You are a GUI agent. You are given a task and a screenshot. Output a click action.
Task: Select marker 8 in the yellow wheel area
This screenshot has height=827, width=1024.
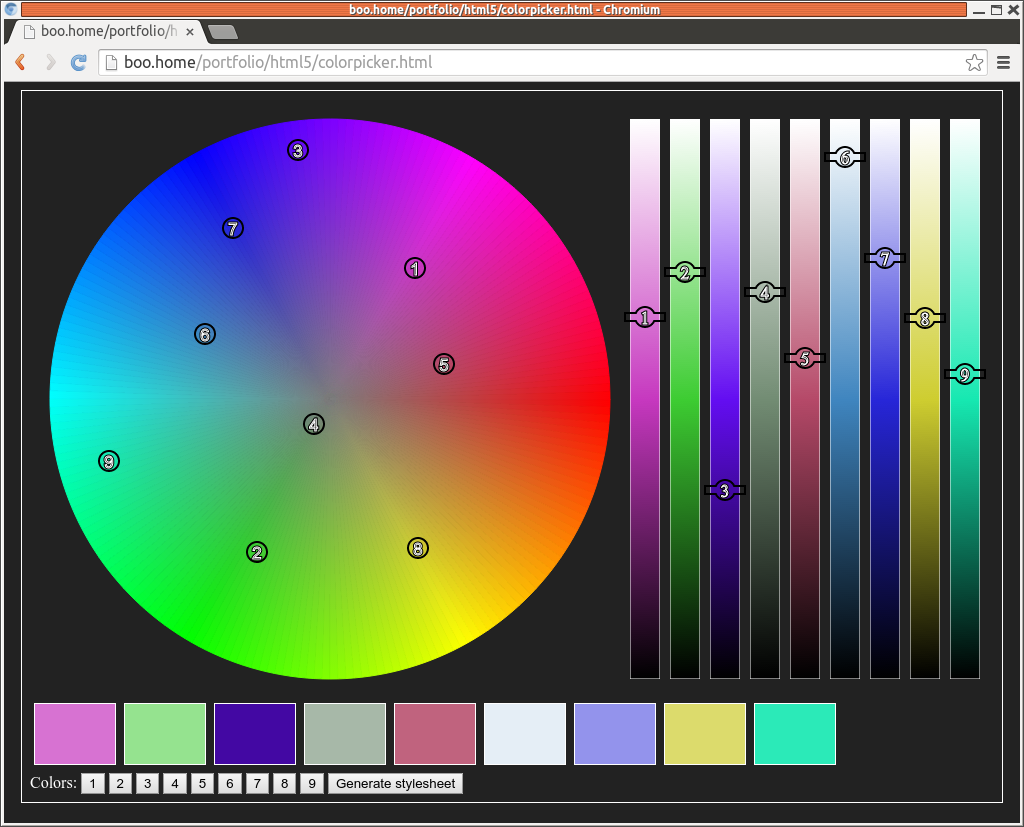[417, 548]
